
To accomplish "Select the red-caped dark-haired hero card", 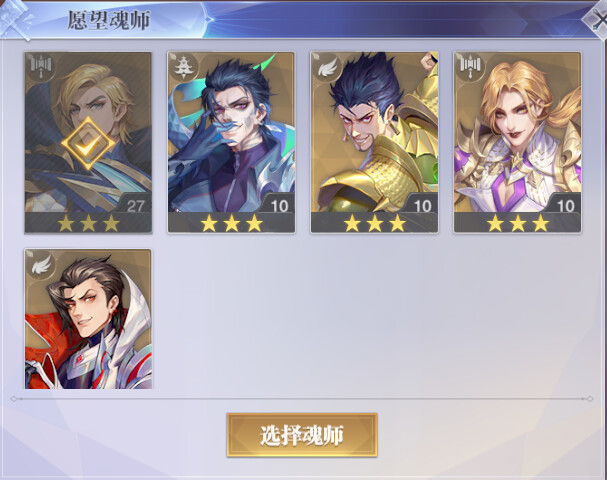I will click(x=88, y=319).
